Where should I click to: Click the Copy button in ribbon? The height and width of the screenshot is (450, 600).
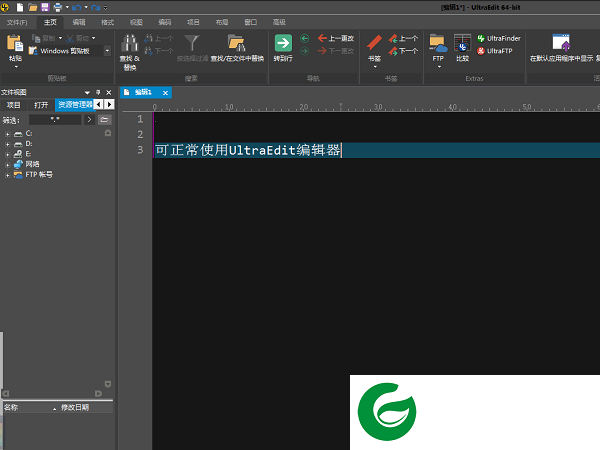(44, 38)
